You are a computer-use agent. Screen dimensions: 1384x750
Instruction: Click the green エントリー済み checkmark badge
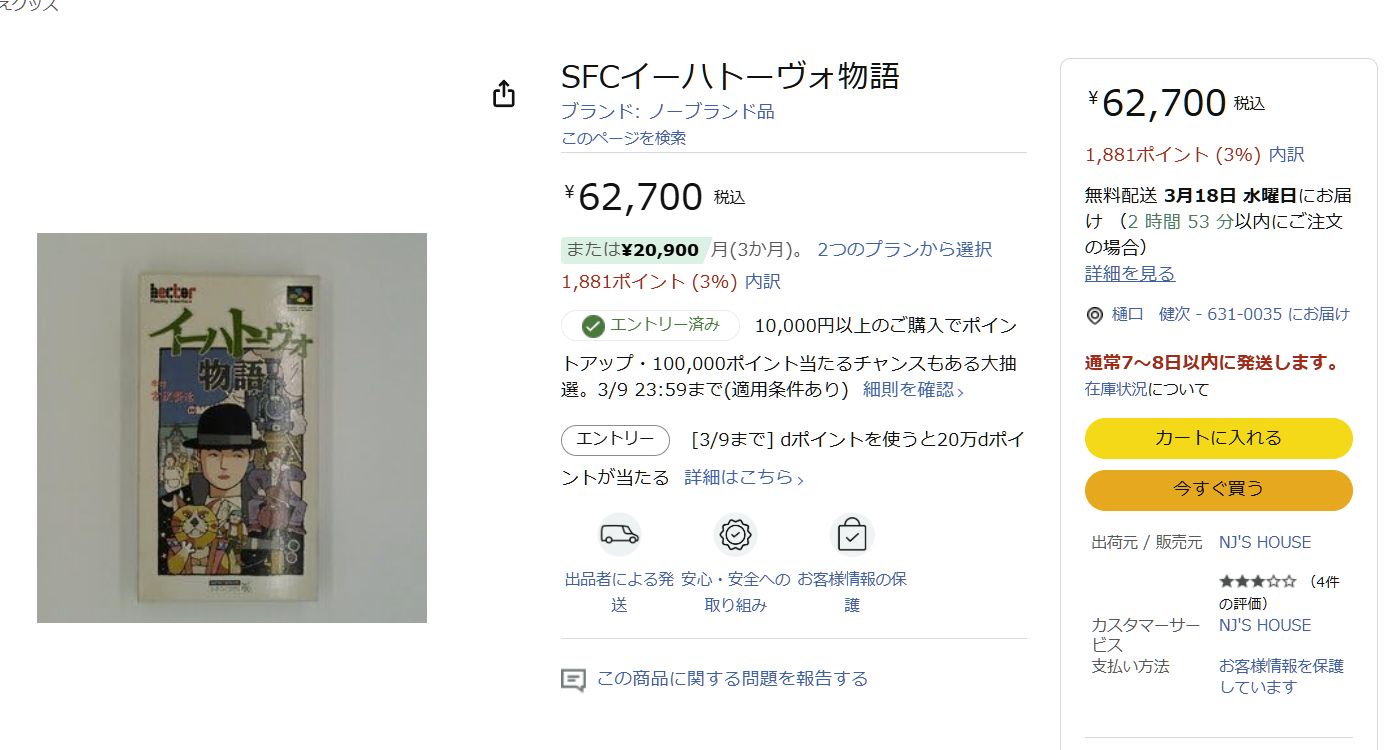point(650,326)
